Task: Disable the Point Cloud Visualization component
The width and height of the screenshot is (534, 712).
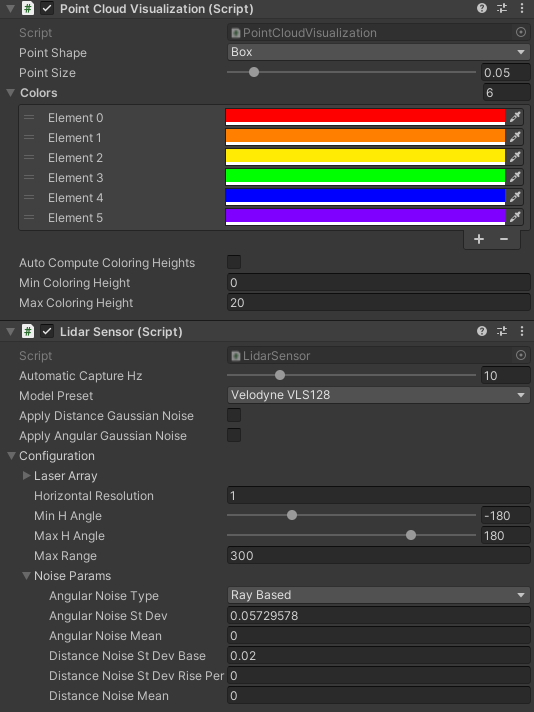Action: coord(47,9)
